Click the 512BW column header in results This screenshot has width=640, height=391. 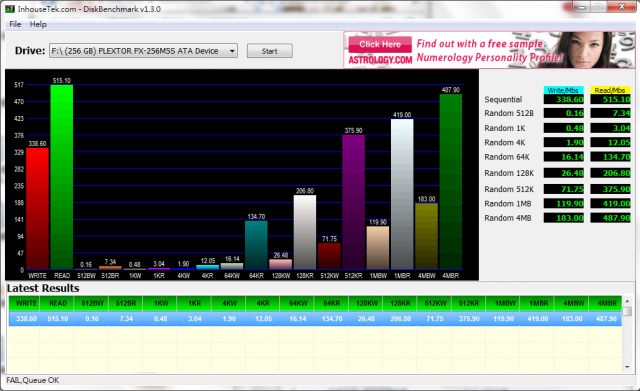[92, 303]
